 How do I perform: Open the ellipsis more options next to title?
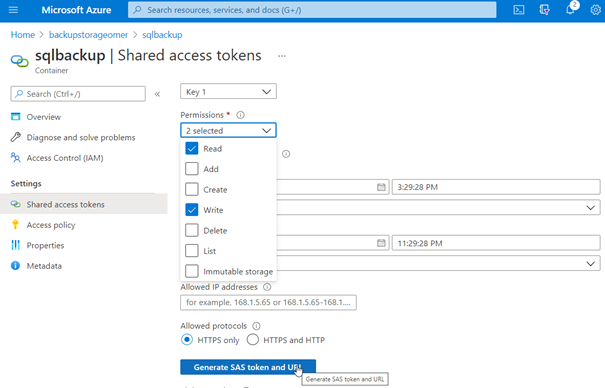(x=282, y=56)
